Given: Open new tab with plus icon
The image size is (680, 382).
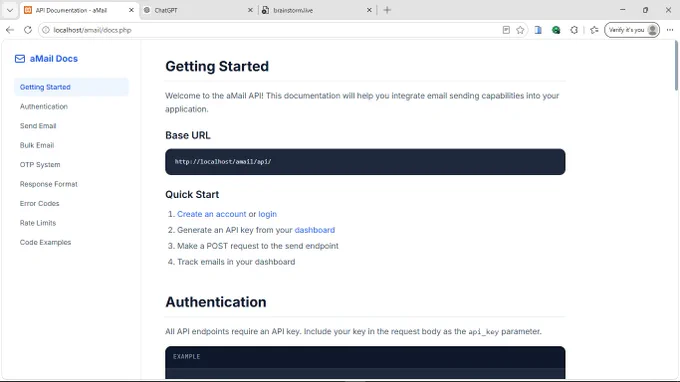Looking at the screenshot, I should pyautogui.click(x=387, y=10).
